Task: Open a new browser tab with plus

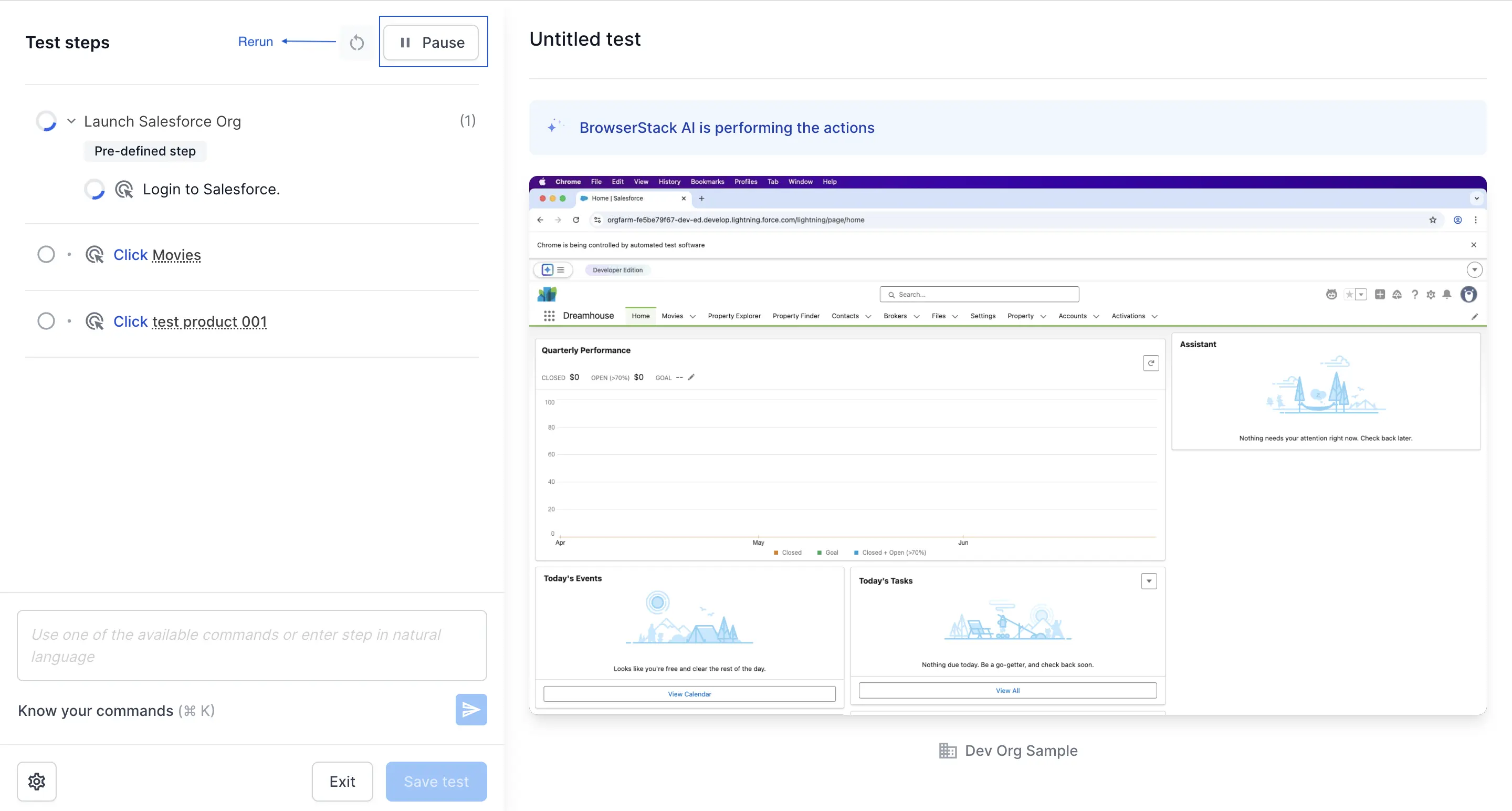Action: click(701, 199)
